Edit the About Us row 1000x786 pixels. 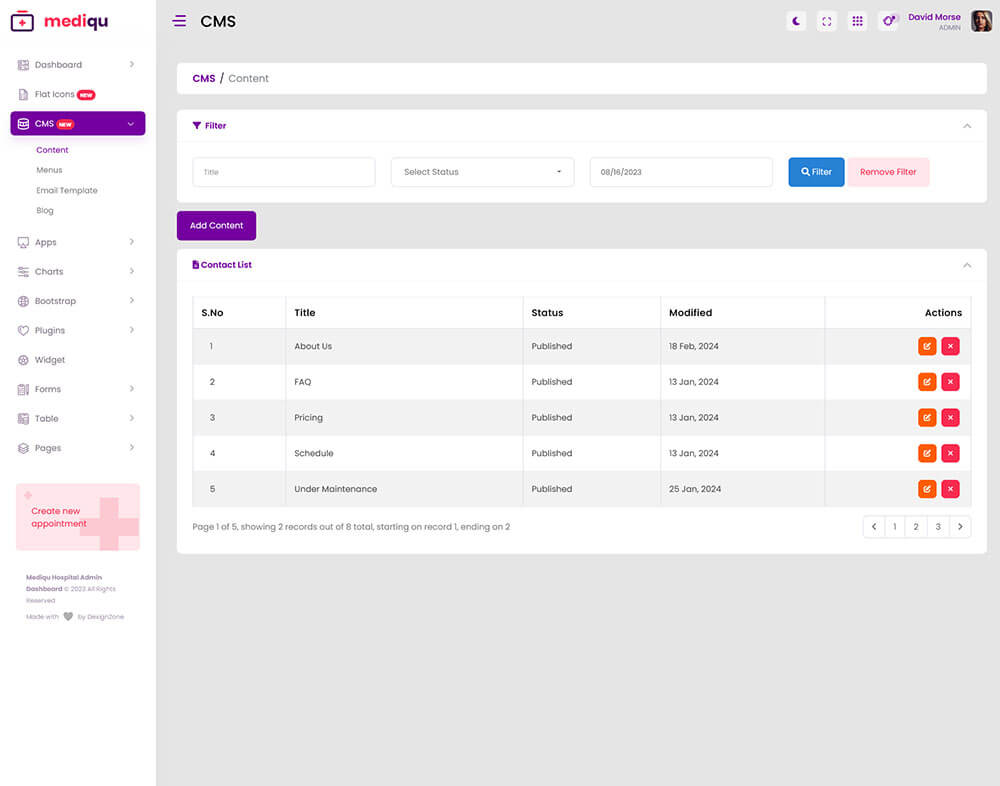[927, 346]
